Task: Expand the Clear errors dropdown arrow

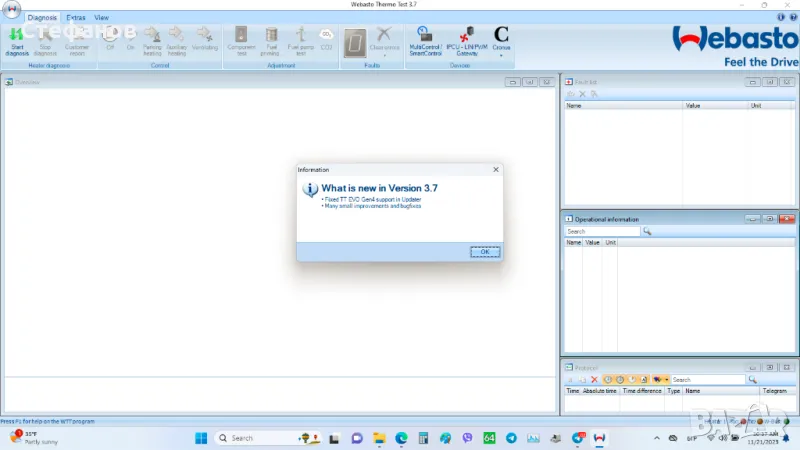Action: (384, 55)
